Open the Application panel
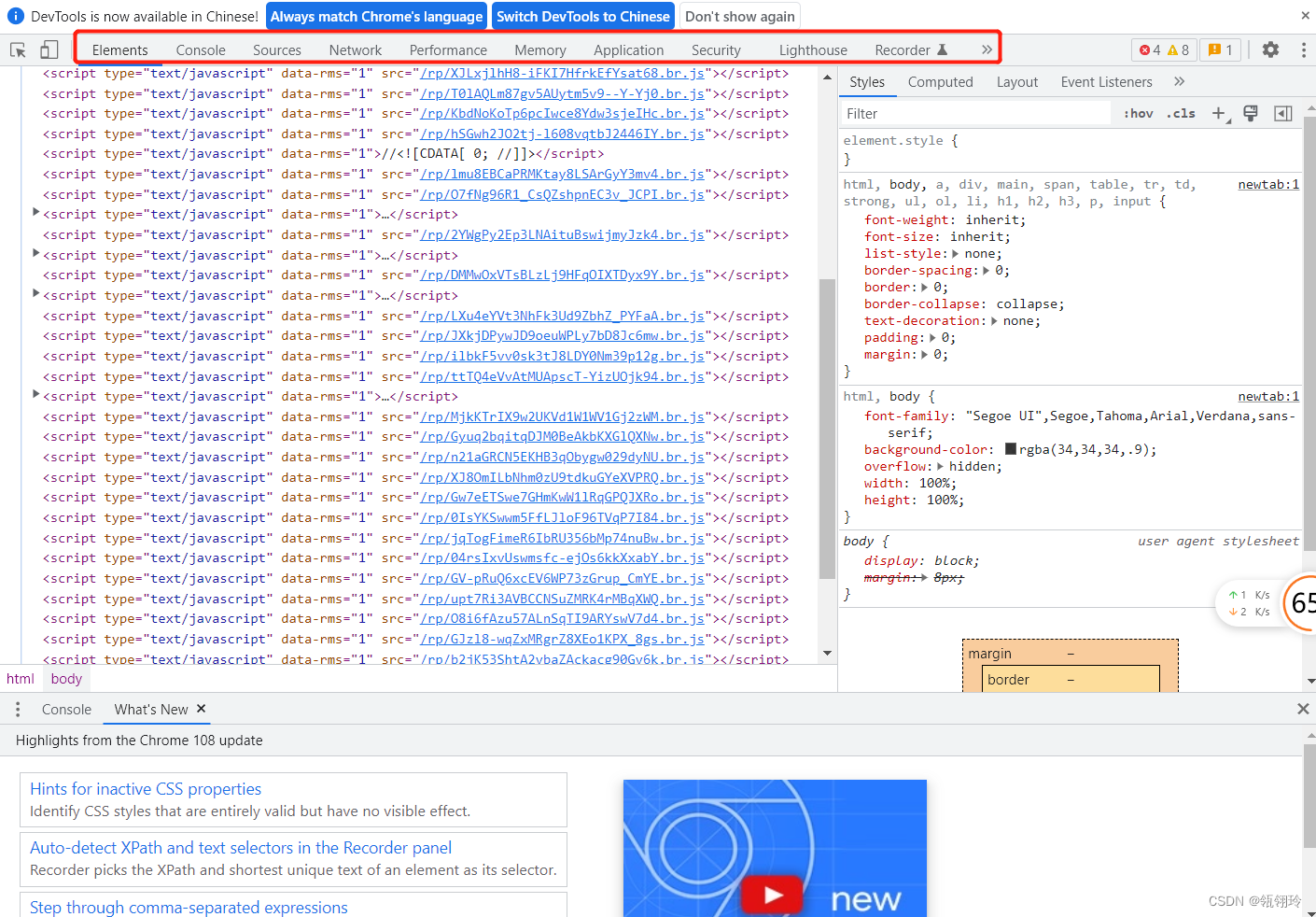This screenshot has width=1316, height=917. pyautogui.click(x=629, y=50)
